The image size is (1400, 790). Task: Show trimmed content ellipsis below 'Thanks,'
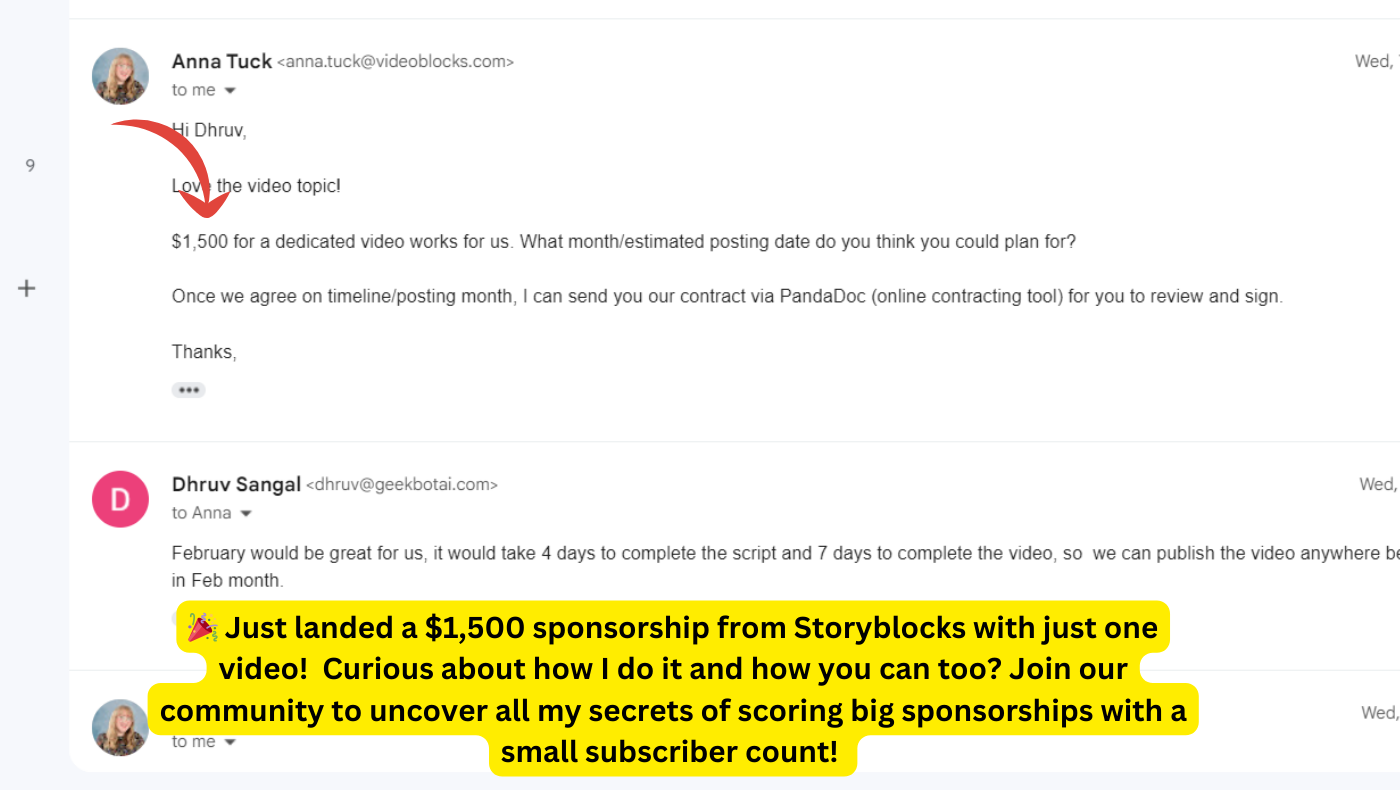click(x=188, y=390)
